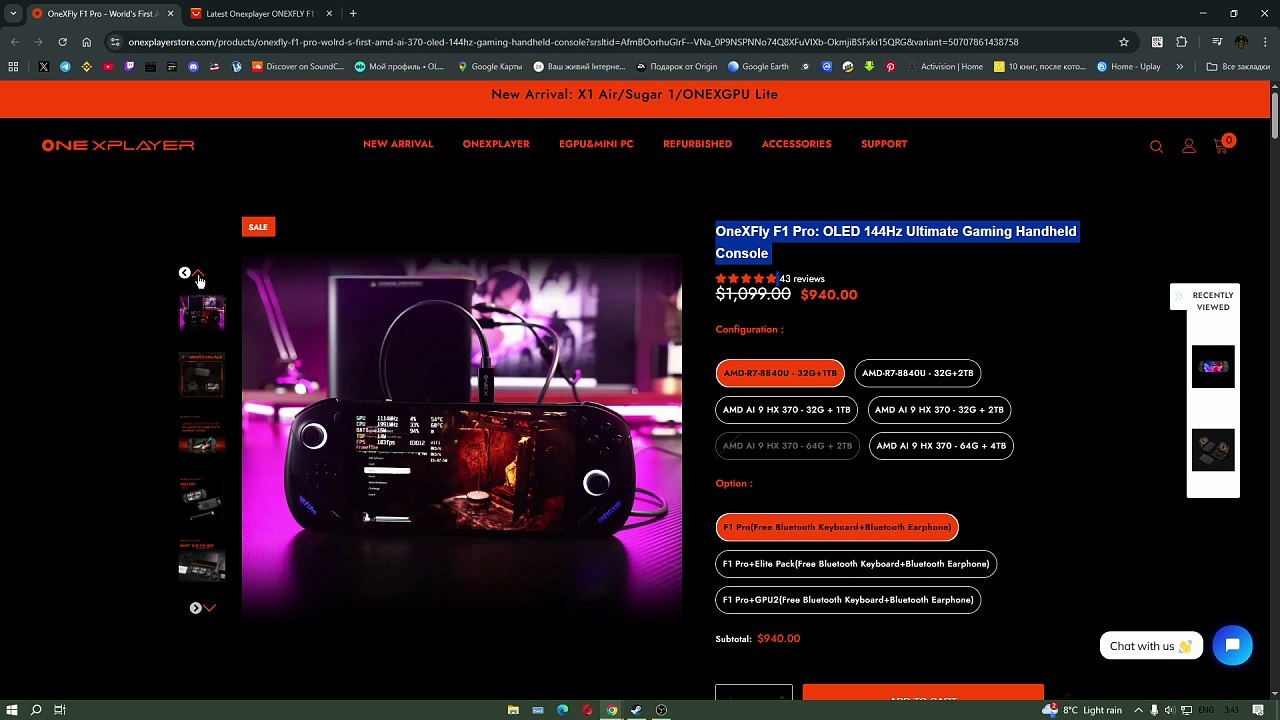Viewport: 1280px width, 720px height.
Task: Open first Recently Viewed product thumbnail
Action: [1213, 367]
